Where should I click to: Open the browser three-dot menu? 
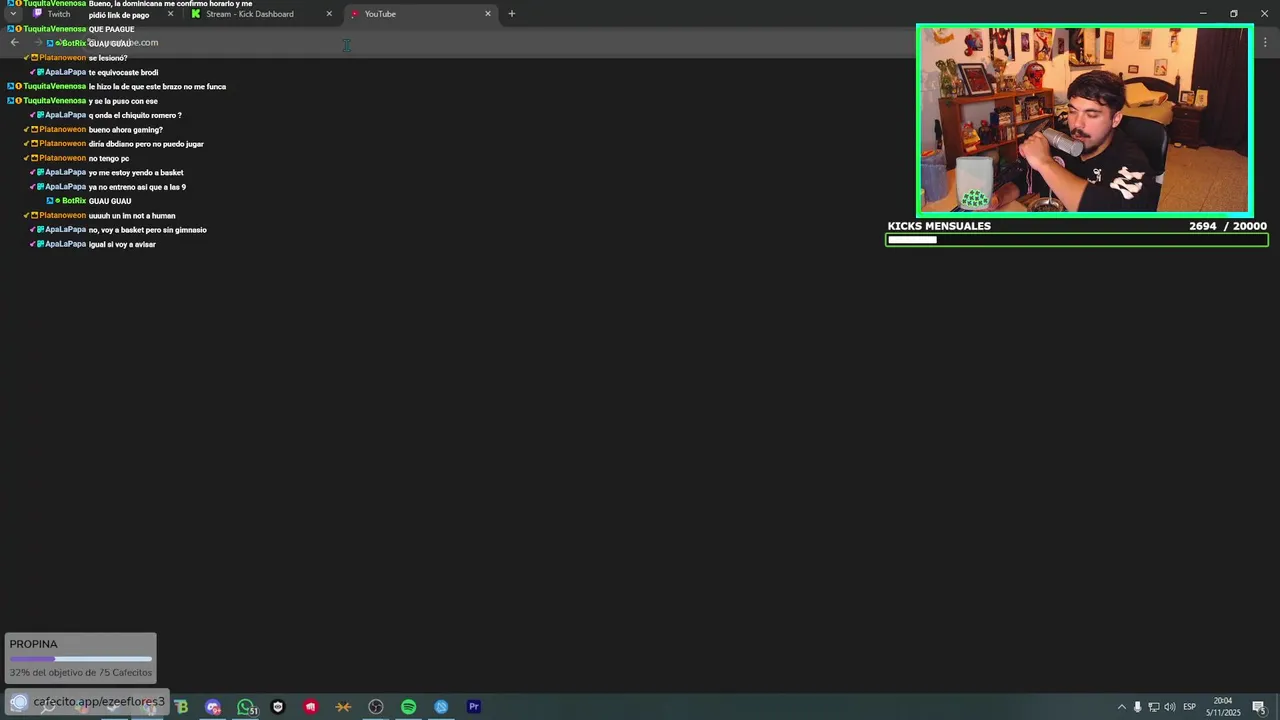tap(1265, 43)
